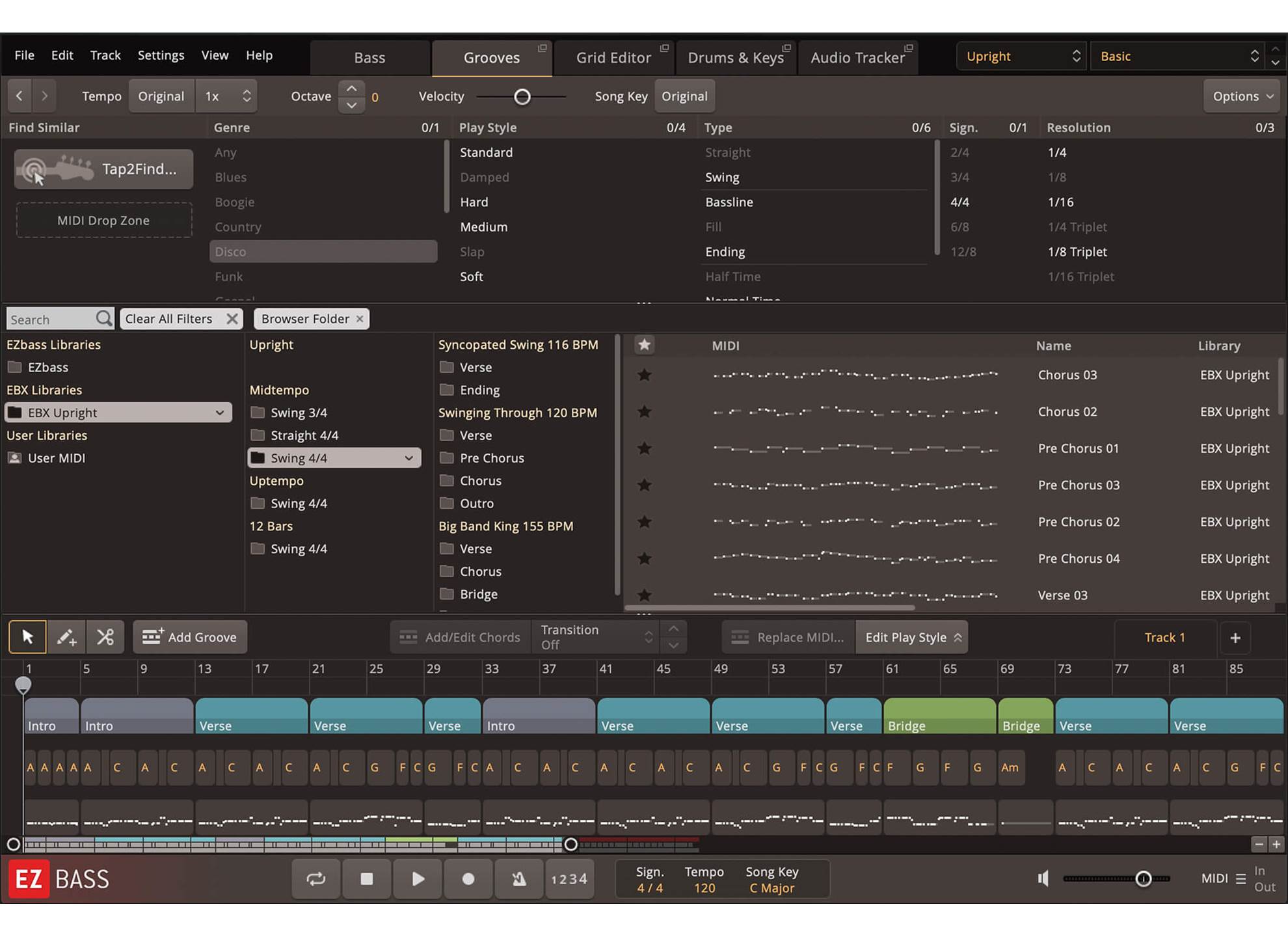
Task: Click the Add Groove button
Action: pos(190,637)
